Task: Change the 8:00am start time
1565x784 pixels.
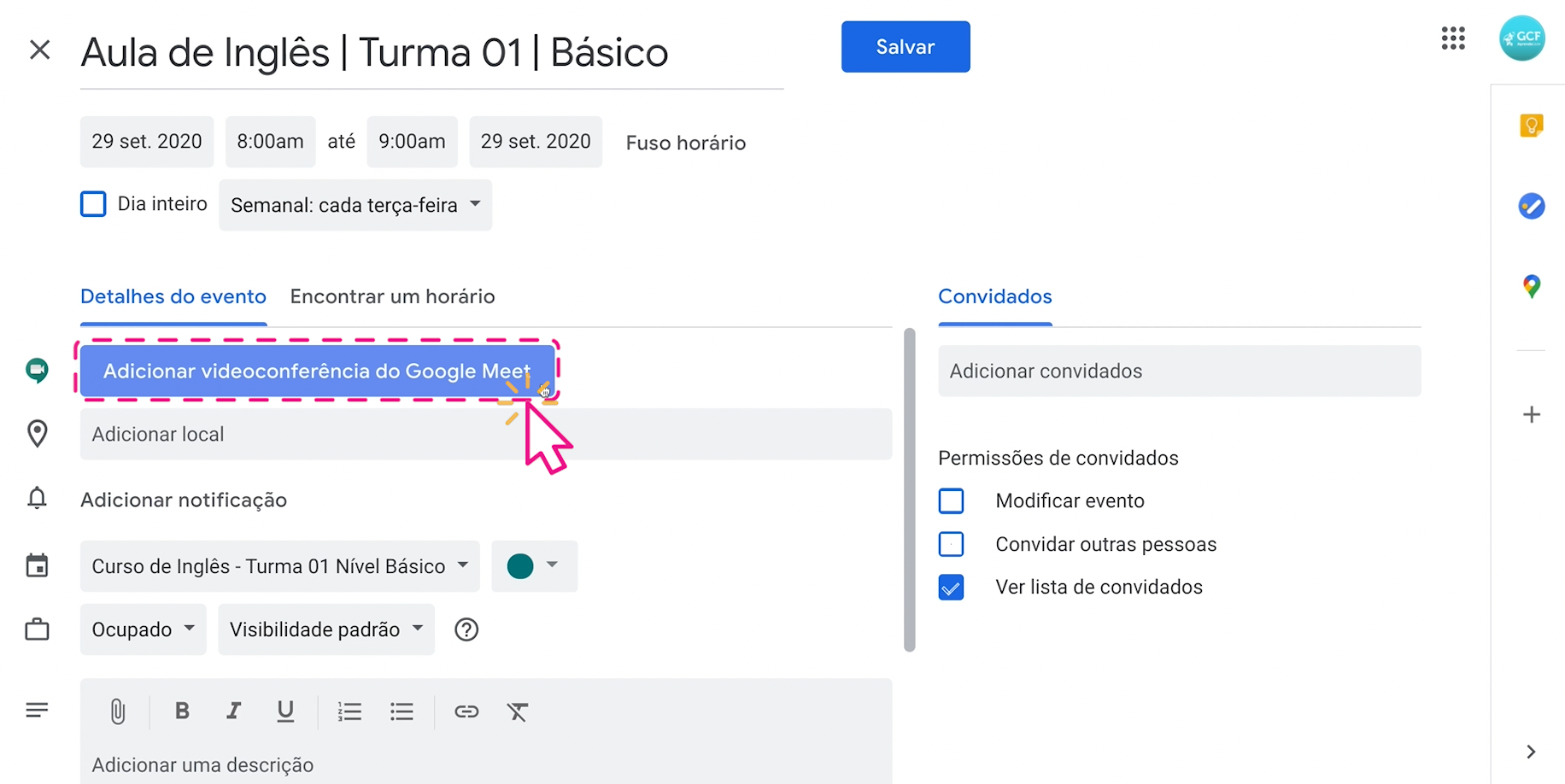Action: [270, 142]
